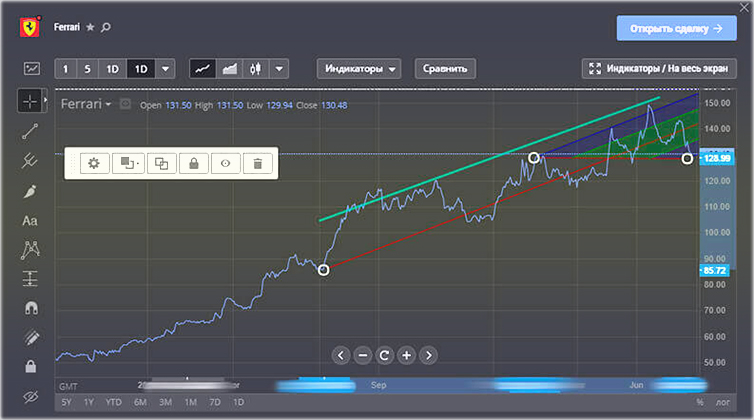The width and height of the screenshot is (754, 420).
Task: Switch to candlestick chart type
Action: coord(256,69)
